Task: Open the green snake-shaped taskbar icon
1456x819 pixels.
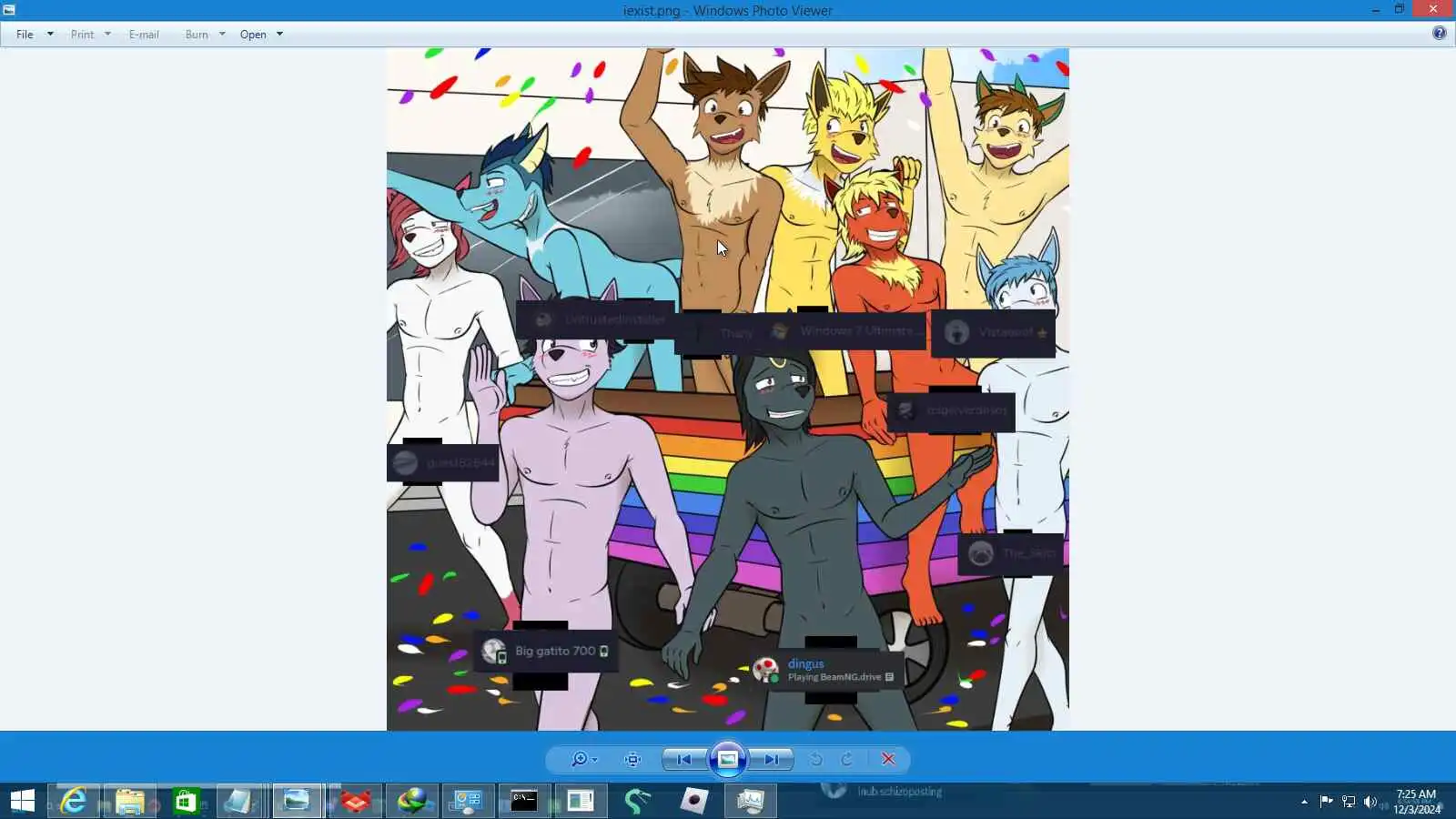Action: (637, 801)
